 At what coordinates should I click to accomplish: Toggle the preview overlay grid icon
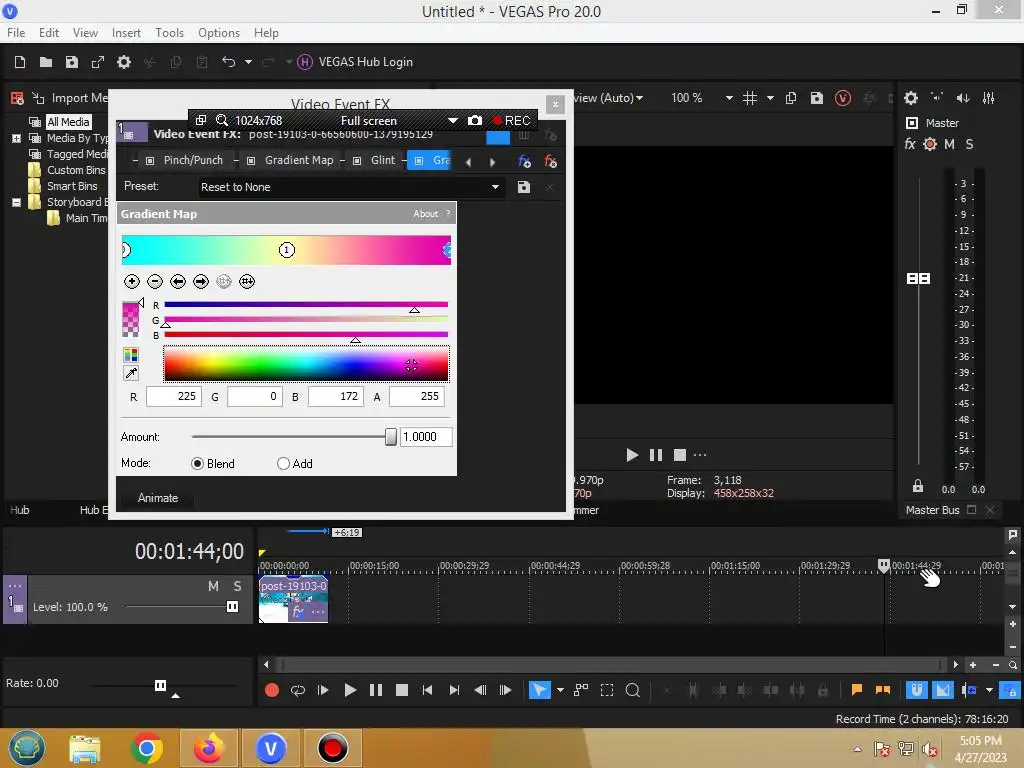coord(750,98)
